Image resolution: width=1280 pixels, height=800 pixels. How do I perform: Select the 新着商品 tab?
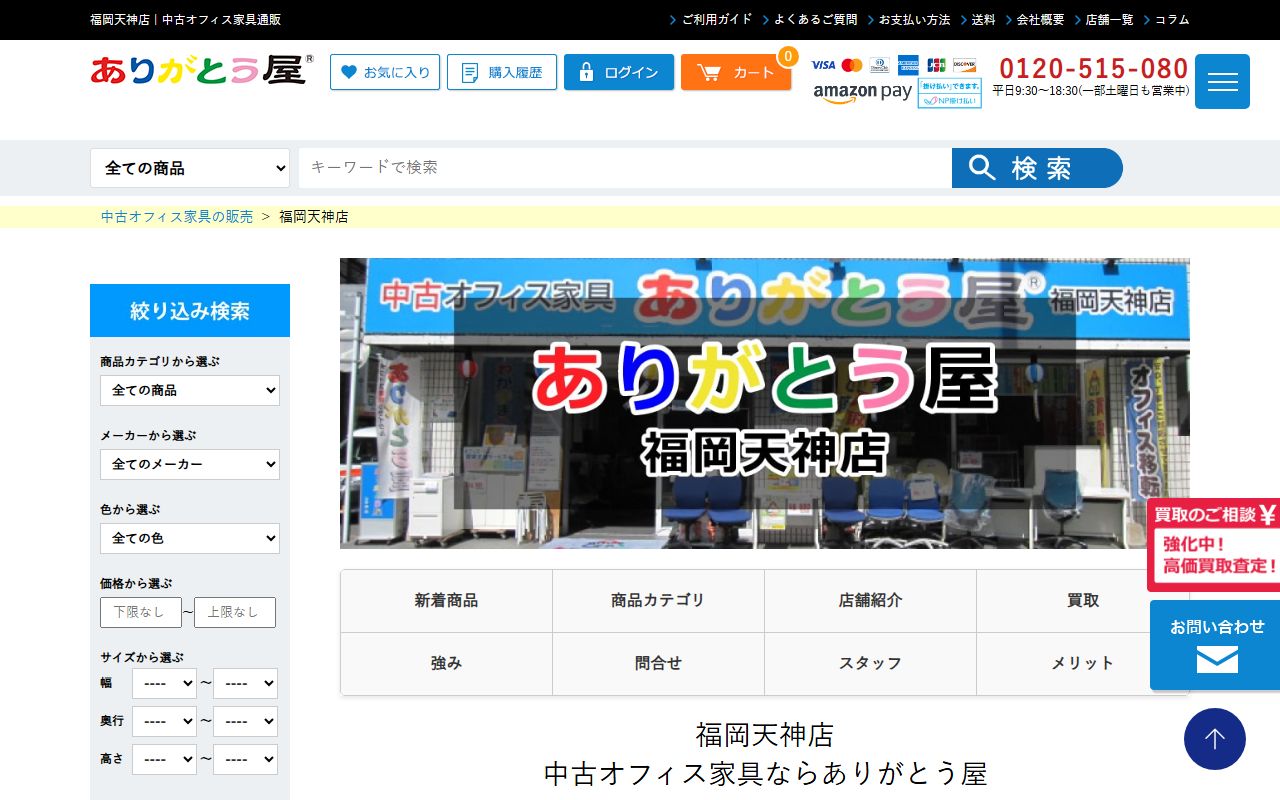(446, 601)
